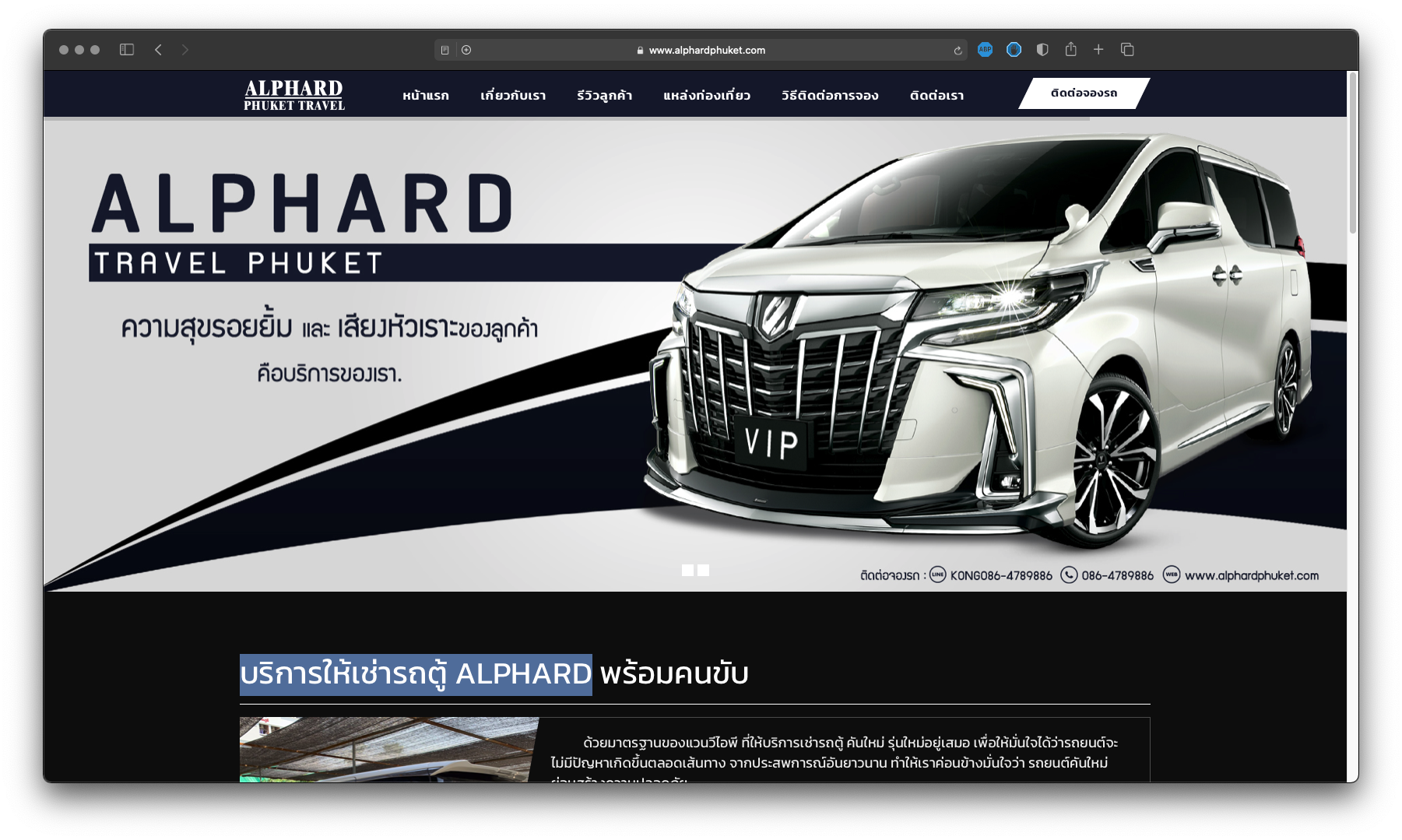The height and width of the screenshot is (840, 1402).
Task: Open the privacy shield report icon
Action: pyautogui.click(x=1042, y=49)
